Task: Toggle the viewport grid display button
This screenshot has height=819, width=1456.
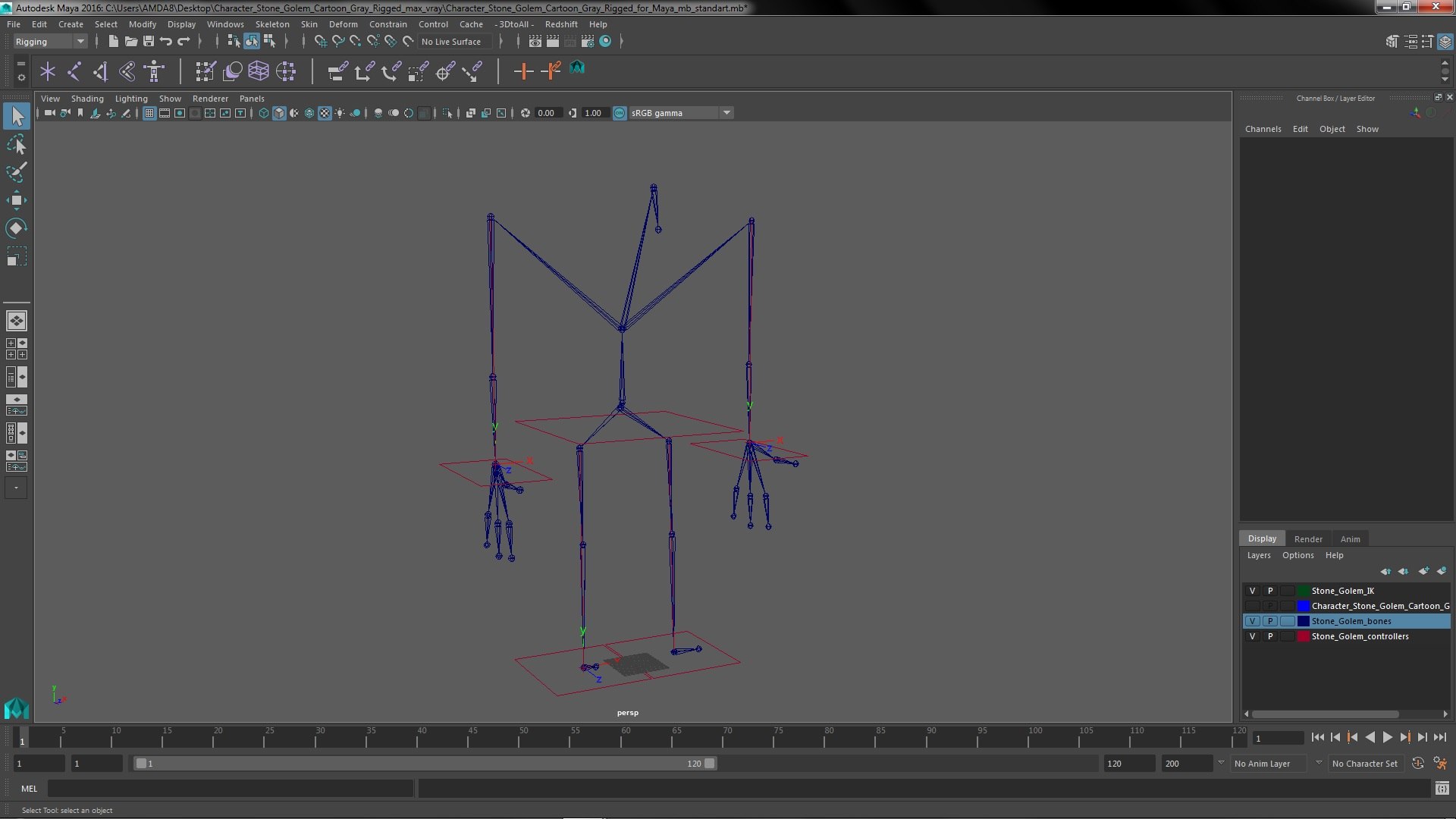Action: pos(149,113)
